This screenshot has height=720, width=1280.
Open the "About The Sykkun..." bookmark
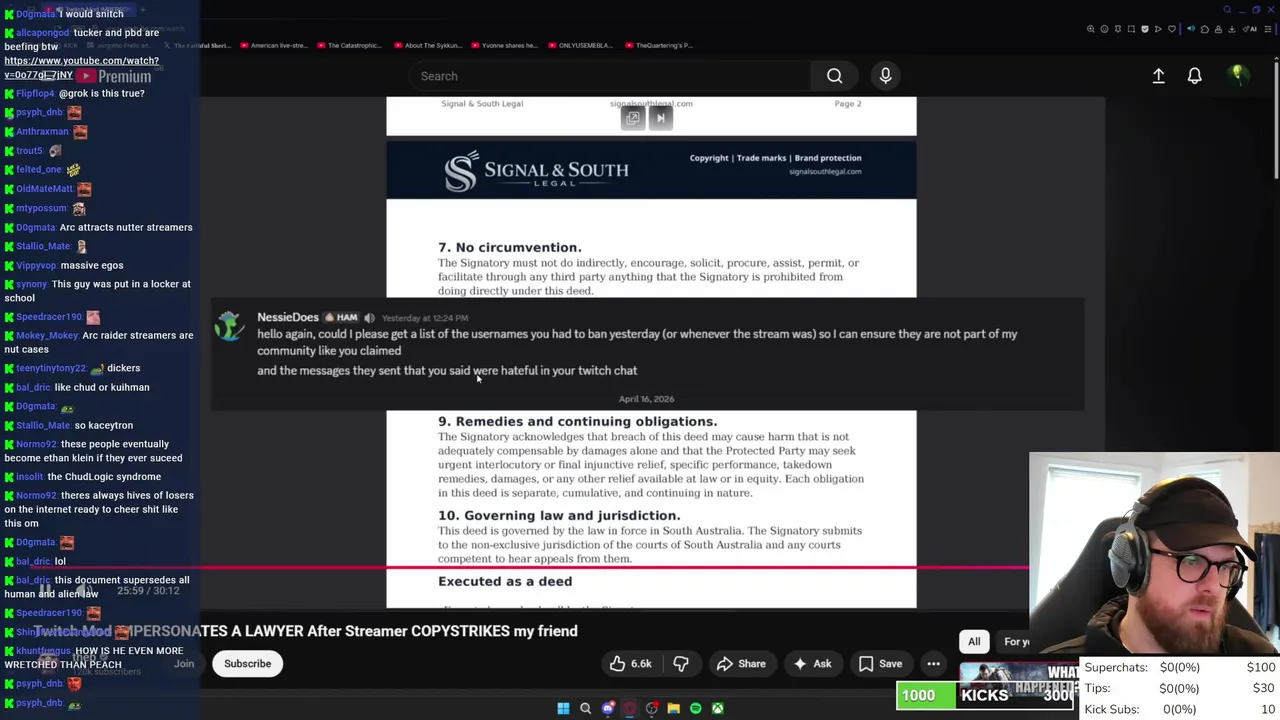point(427,45)
